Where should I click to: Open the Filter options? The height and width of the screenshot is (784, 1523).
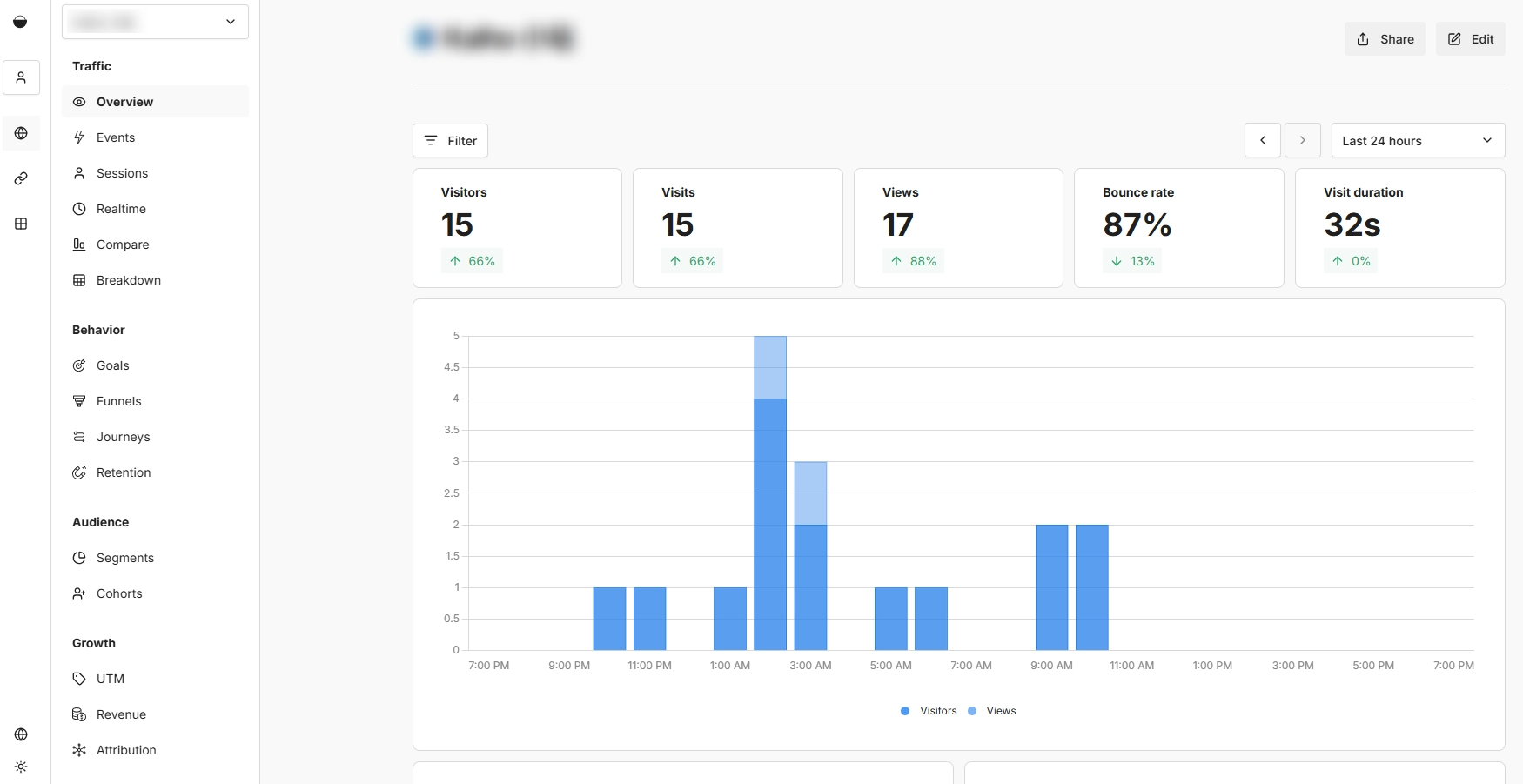click(450, 141)
